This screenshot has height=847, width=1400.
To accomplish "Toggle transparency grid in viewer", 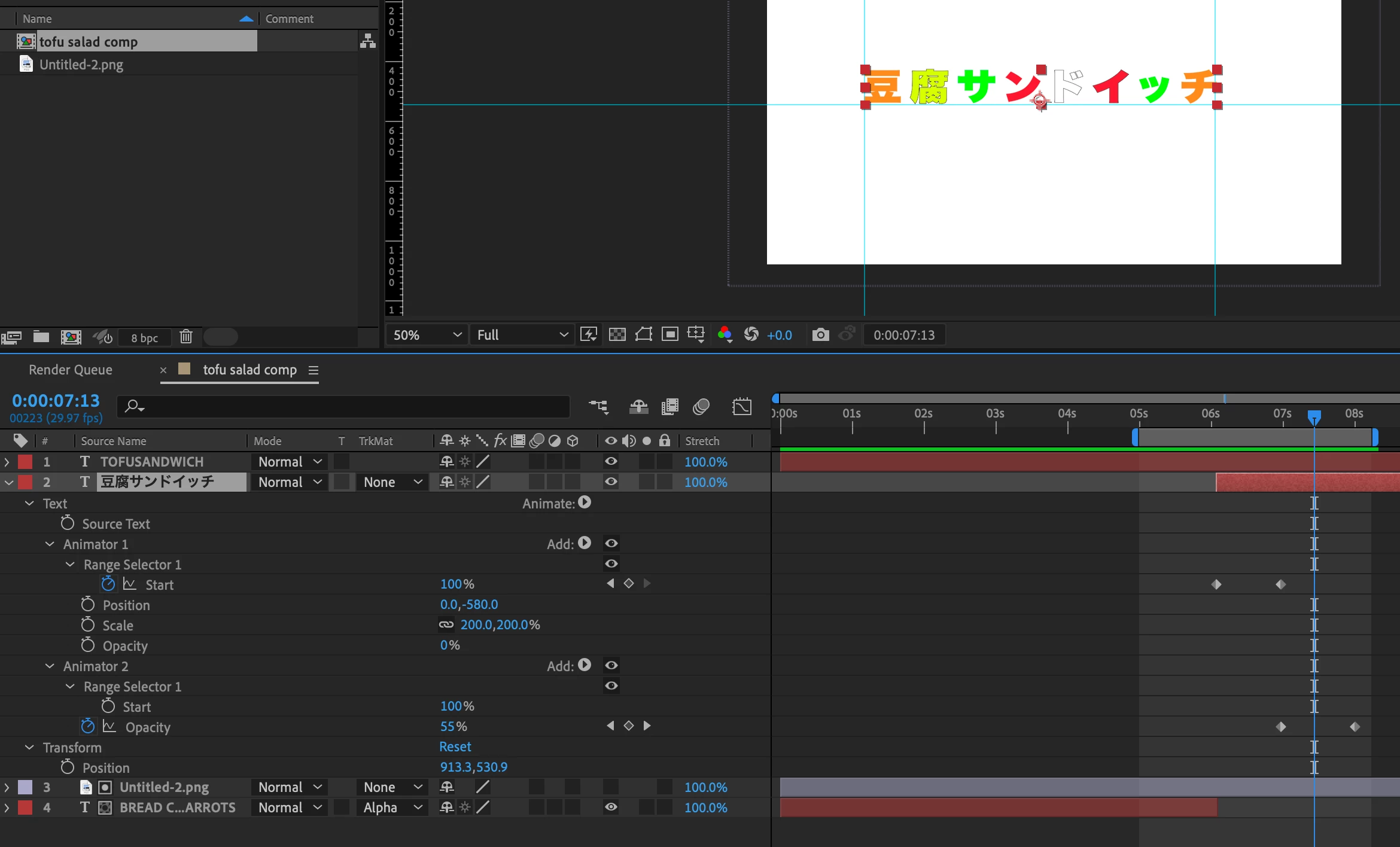I will coord(617,335).
